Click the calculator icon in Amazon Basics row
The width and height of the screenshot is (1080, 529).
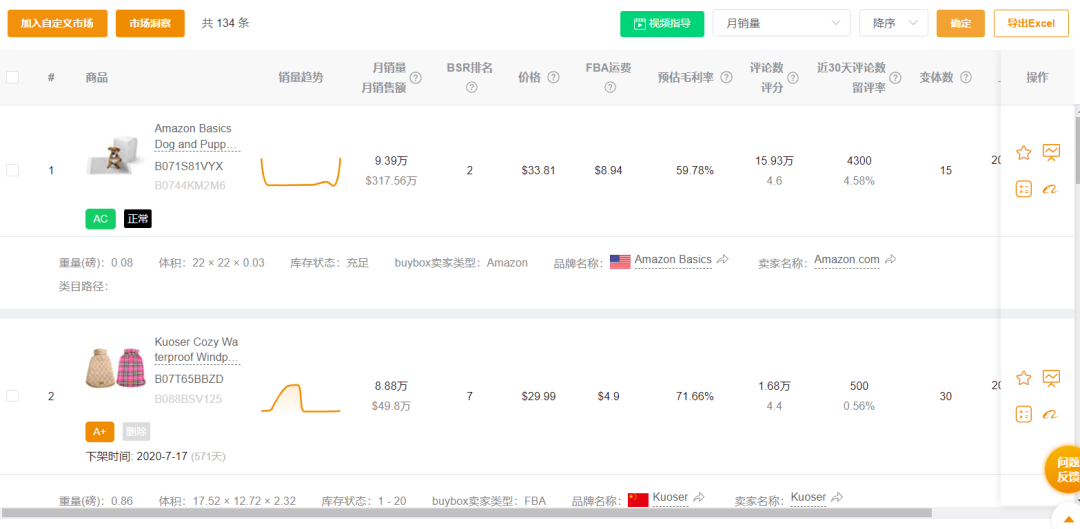(x=1024, y=189)
